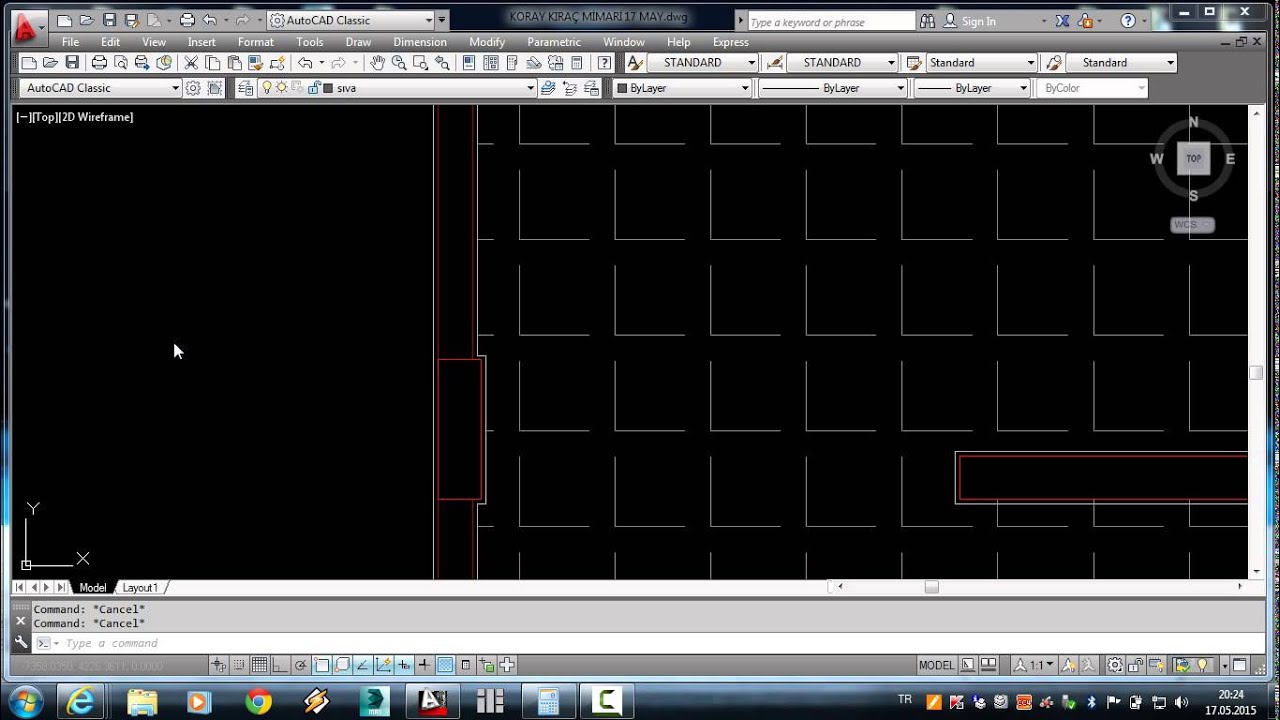
Task: Click the Help question mark toolbar icon
Action: point(604,62)
